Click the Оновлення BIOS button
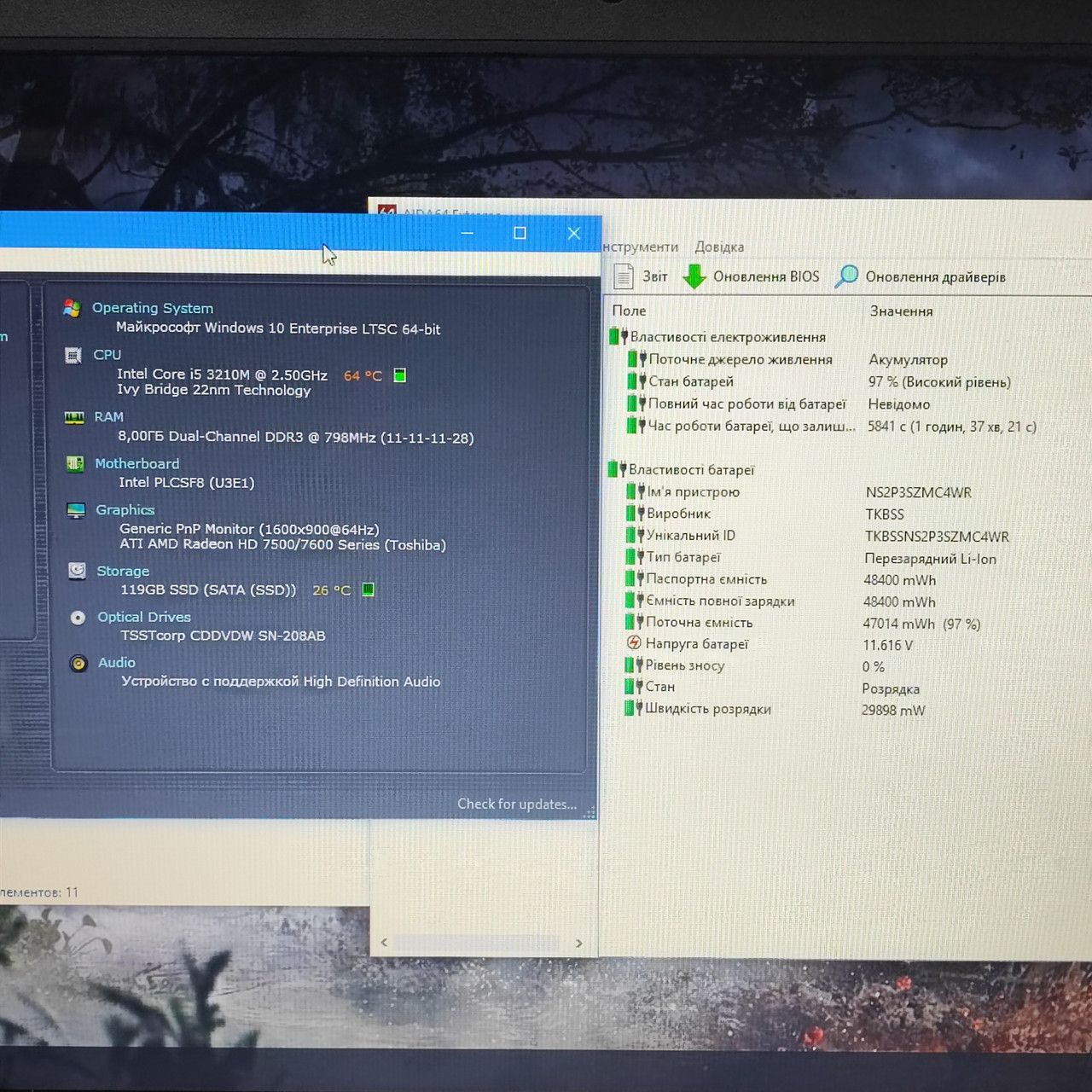The image size is (1092, 1092). click(752, 276)
